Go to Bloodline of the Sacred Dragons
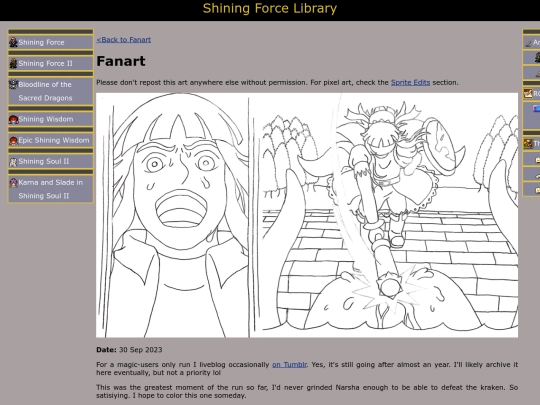Screen dimensions: 540x405 (51, 91)
